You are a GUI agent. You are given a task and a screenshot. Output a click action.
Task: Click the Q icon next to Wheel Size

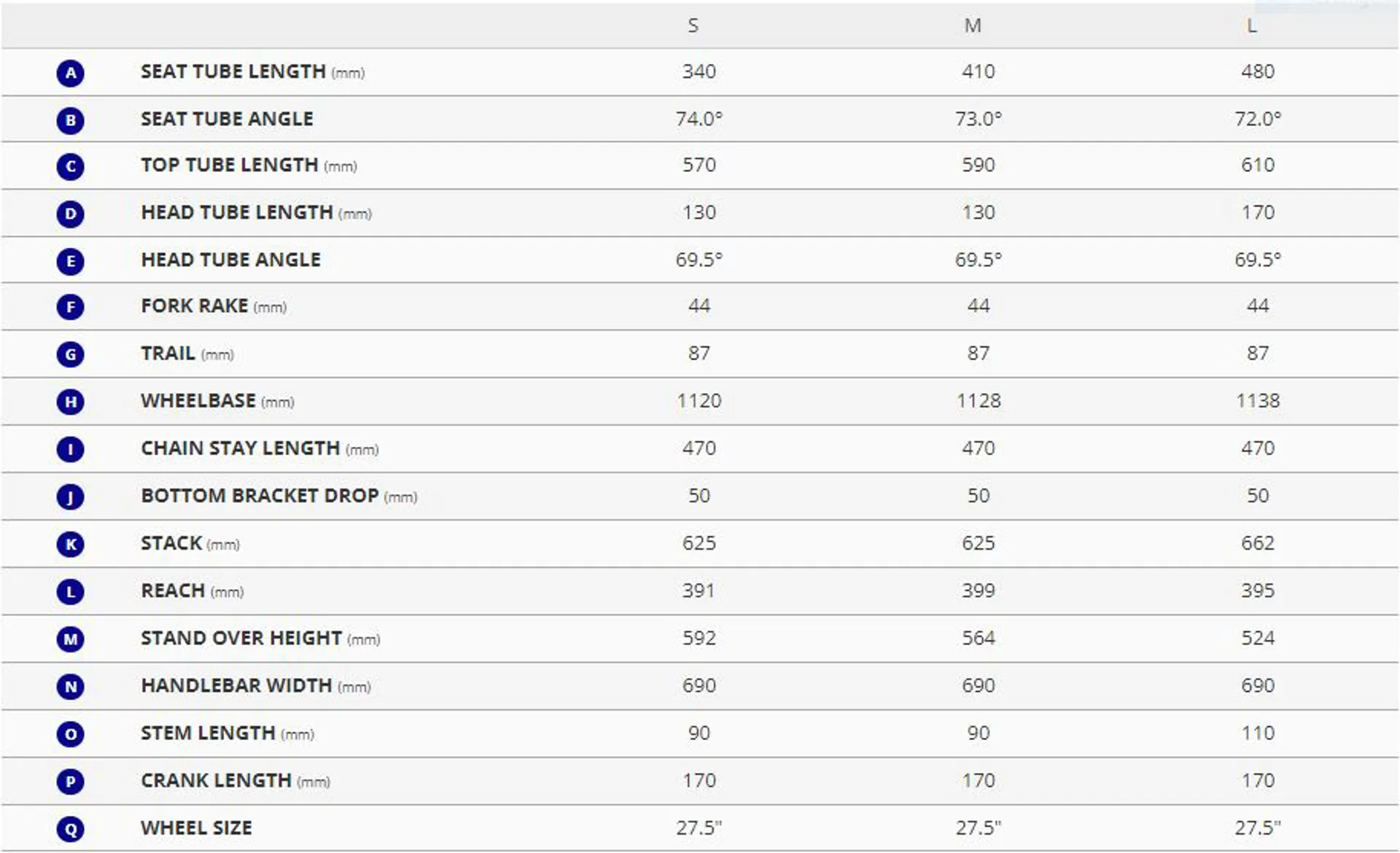(70, 829)
